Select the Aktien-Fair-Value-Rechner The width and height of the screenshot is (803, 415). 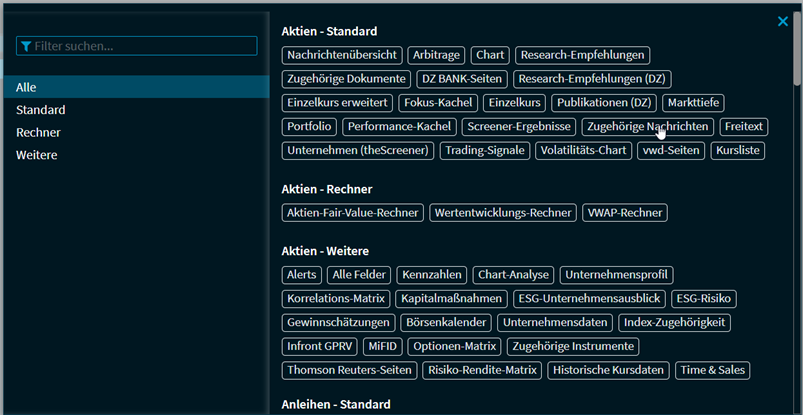pyautogui.click(x=353, y=212)
